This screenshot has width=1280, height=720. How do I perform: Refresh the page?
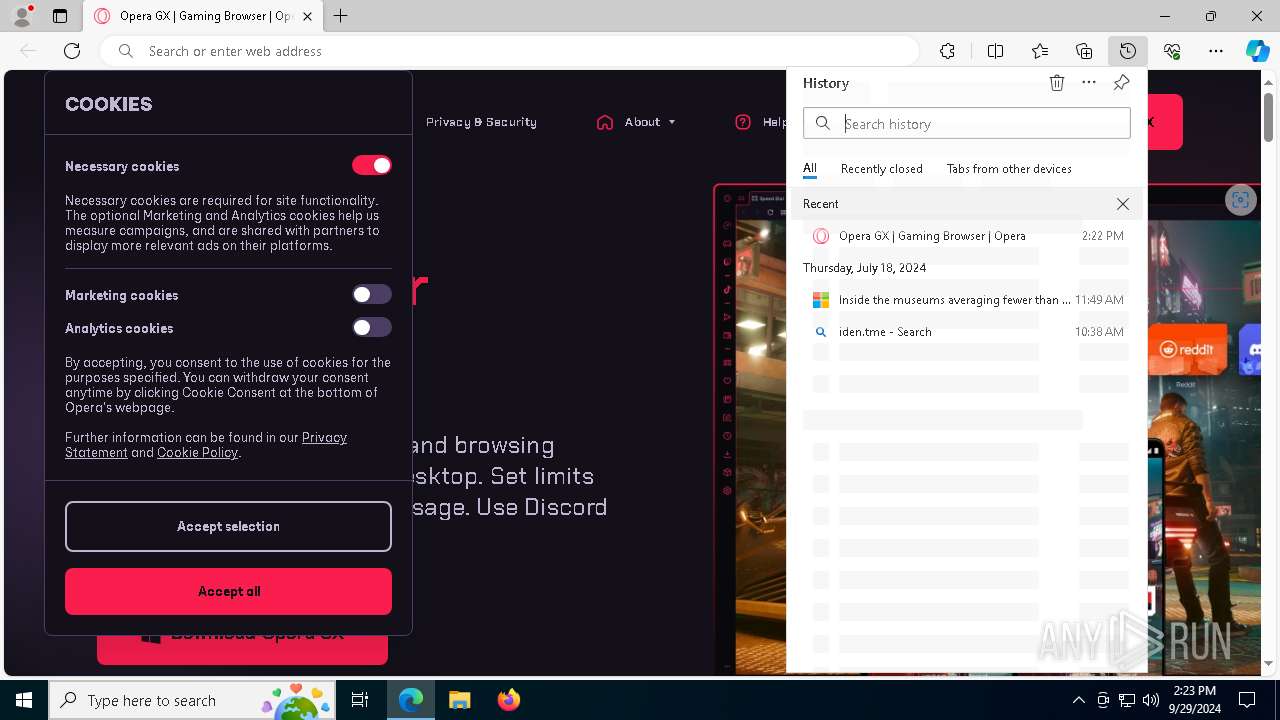pos(72,51)
